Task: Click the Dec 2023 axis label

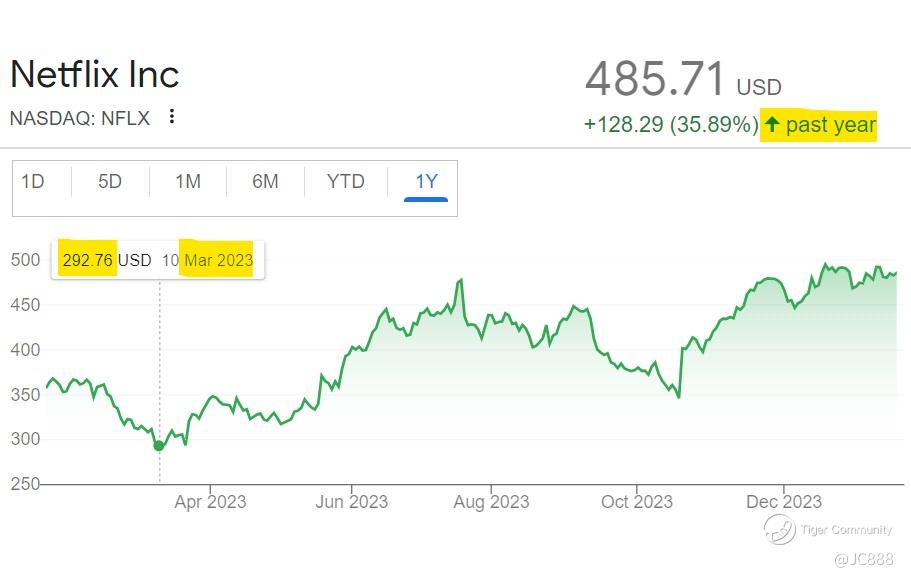Action: click(784, 502)
